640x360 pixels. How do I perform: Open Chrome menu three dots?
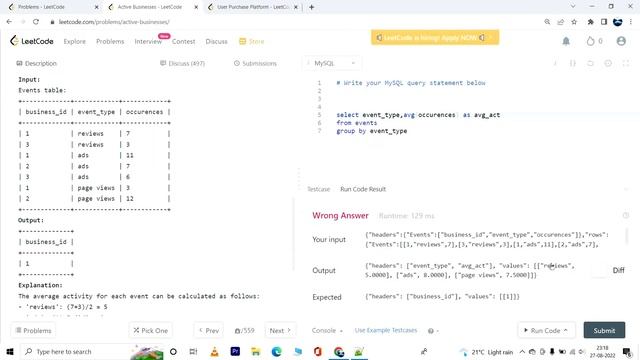[x=631, y=22]
